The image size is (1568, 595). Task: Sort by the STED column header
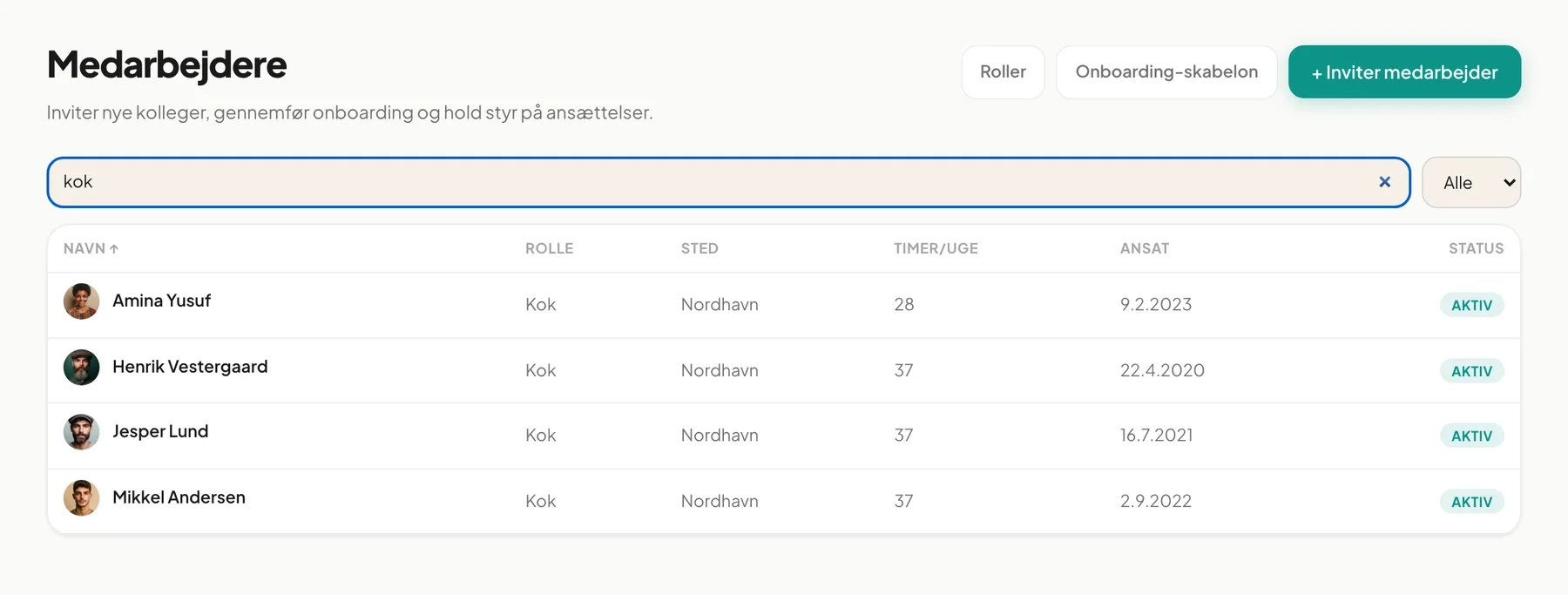coord(700,248)
